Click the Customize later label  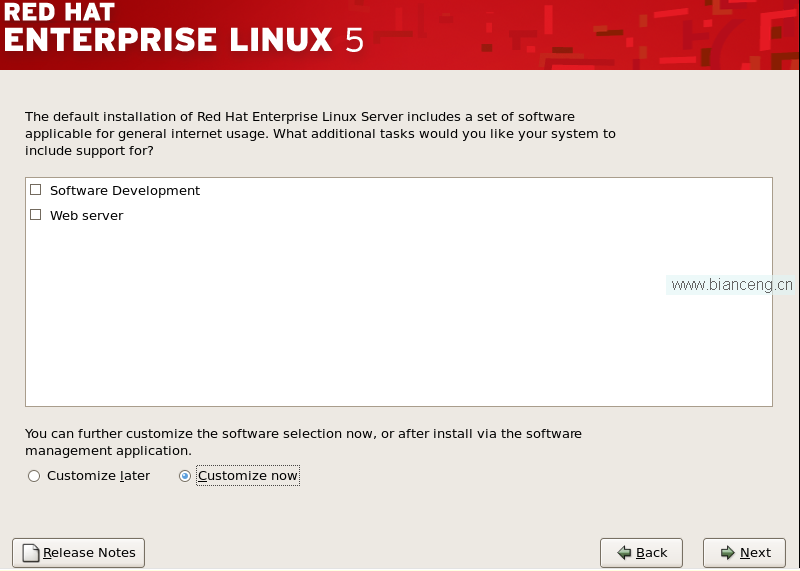point(98,476)
